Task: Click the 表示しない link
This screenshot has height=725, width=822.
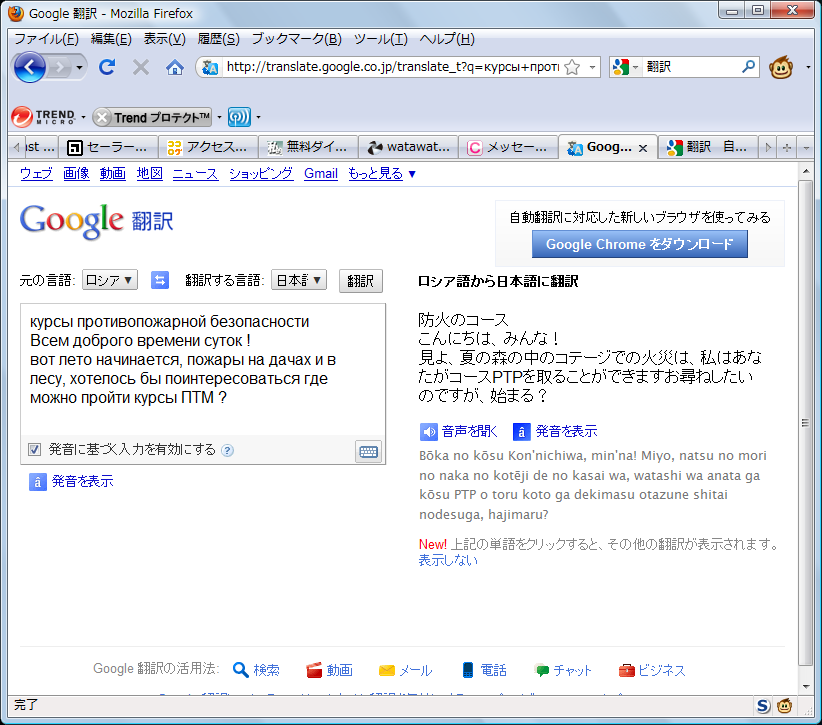Action: tap(448, 560)
